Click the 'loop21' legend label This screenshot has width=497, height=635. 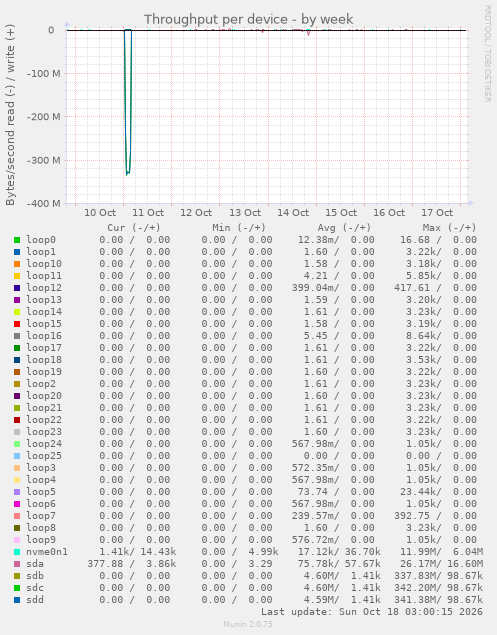point(44,408)
